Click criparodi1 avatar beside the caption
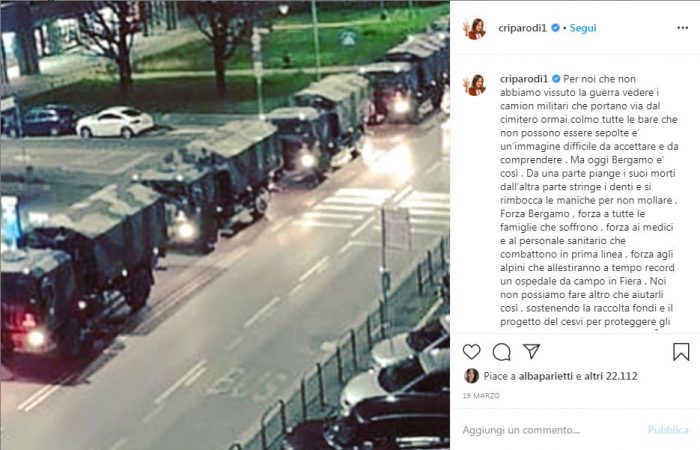 475,84
